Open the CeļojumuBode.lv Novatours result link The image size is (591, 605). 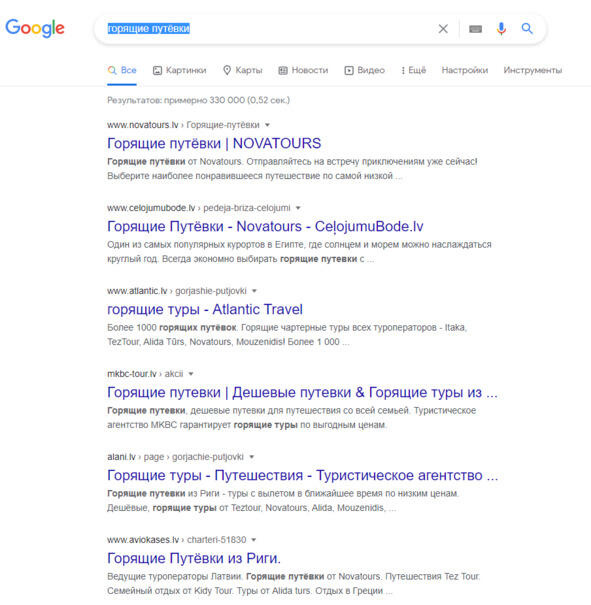265,226
